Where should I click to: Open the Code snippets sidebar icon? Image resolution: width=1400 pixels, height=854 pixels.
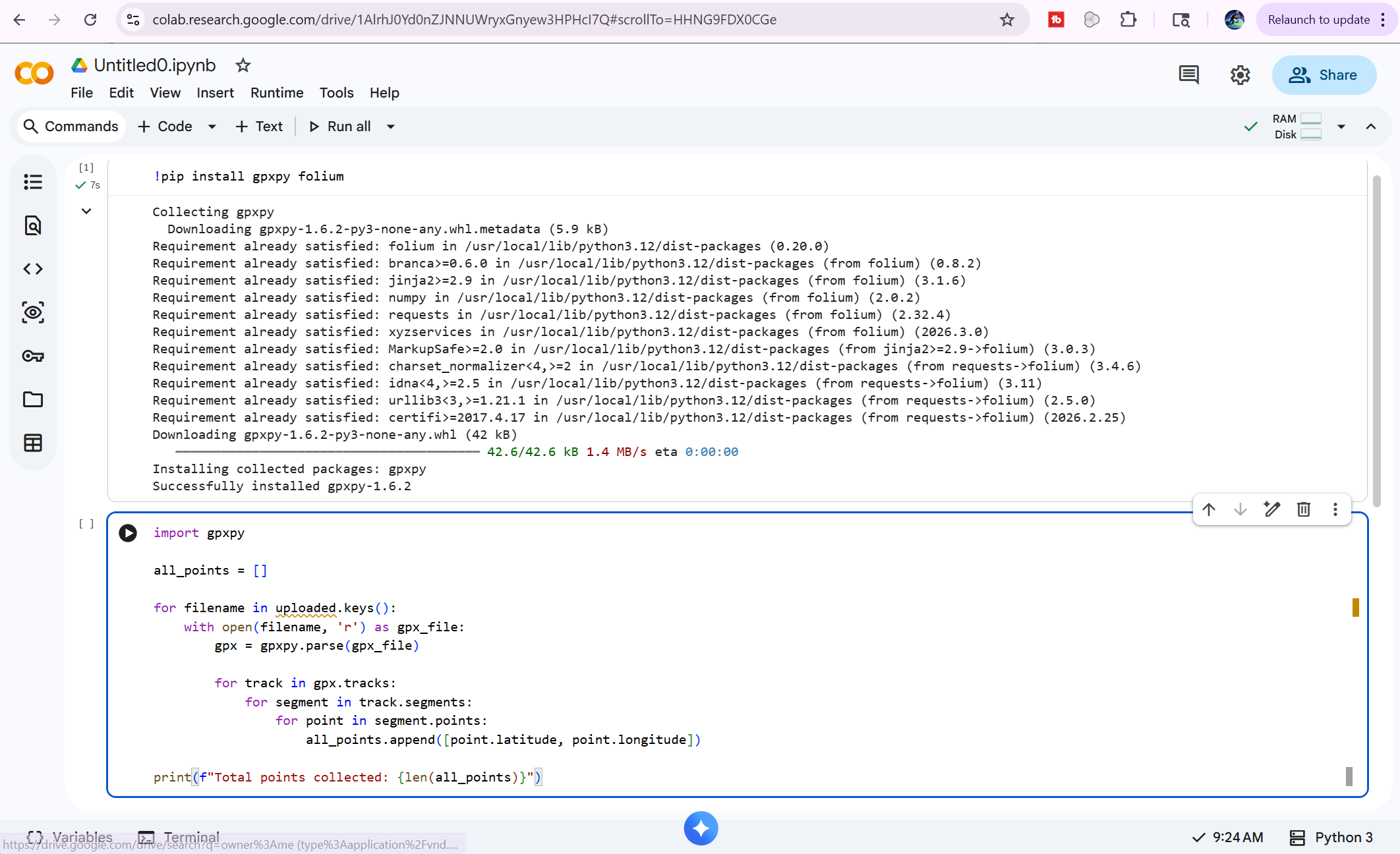33,269
